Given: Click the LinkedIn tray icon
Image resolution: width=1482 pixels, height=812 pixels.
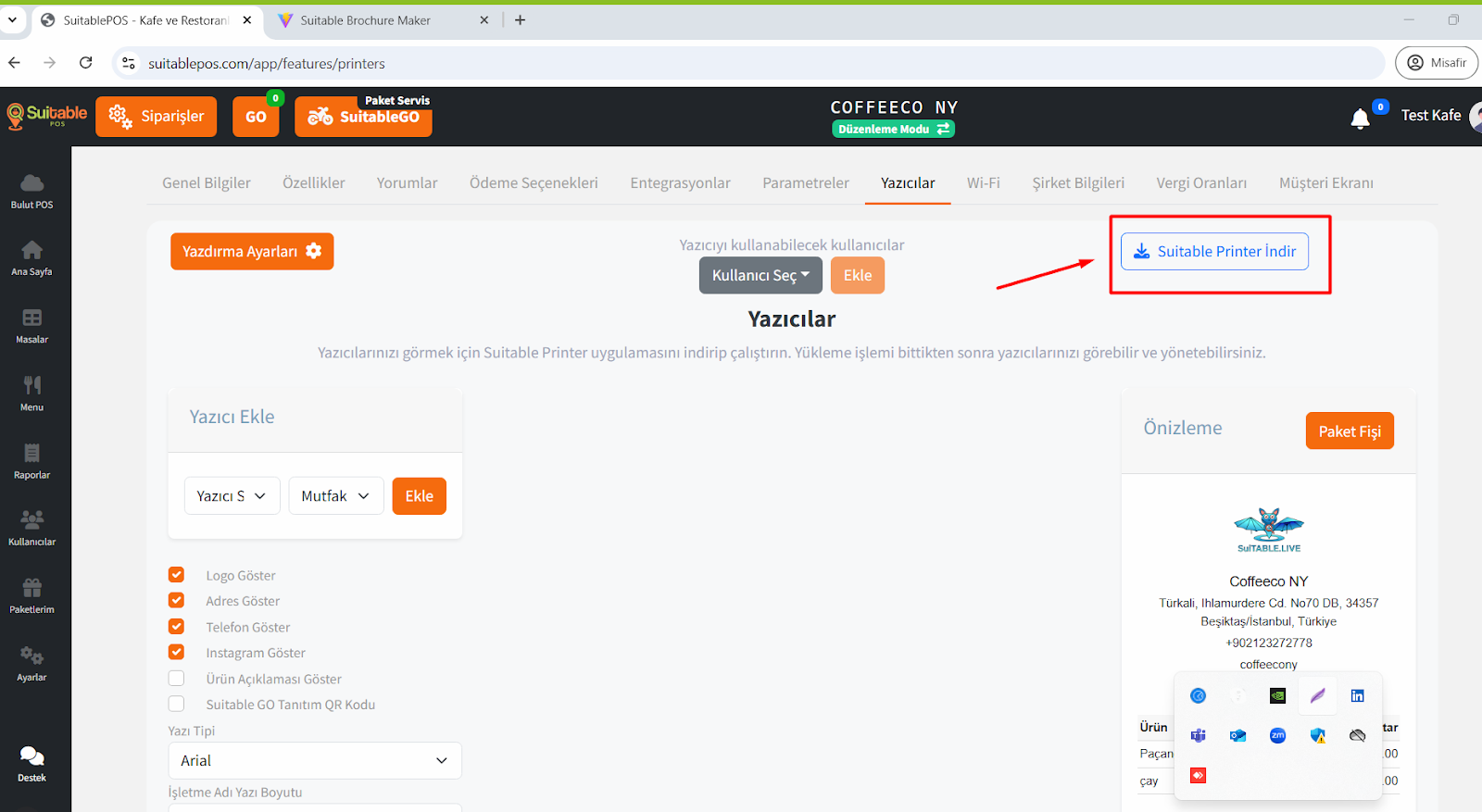Looking at the screenshot, I should pyautogui.click(x=1357, y=695).
